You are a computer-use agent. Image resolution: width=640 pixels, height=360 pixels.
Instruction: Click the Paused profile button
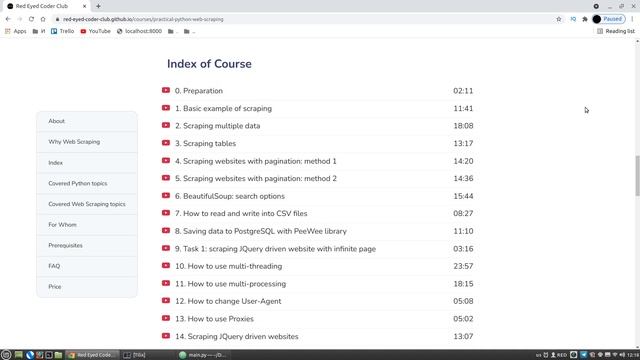(x=609, y=19)
